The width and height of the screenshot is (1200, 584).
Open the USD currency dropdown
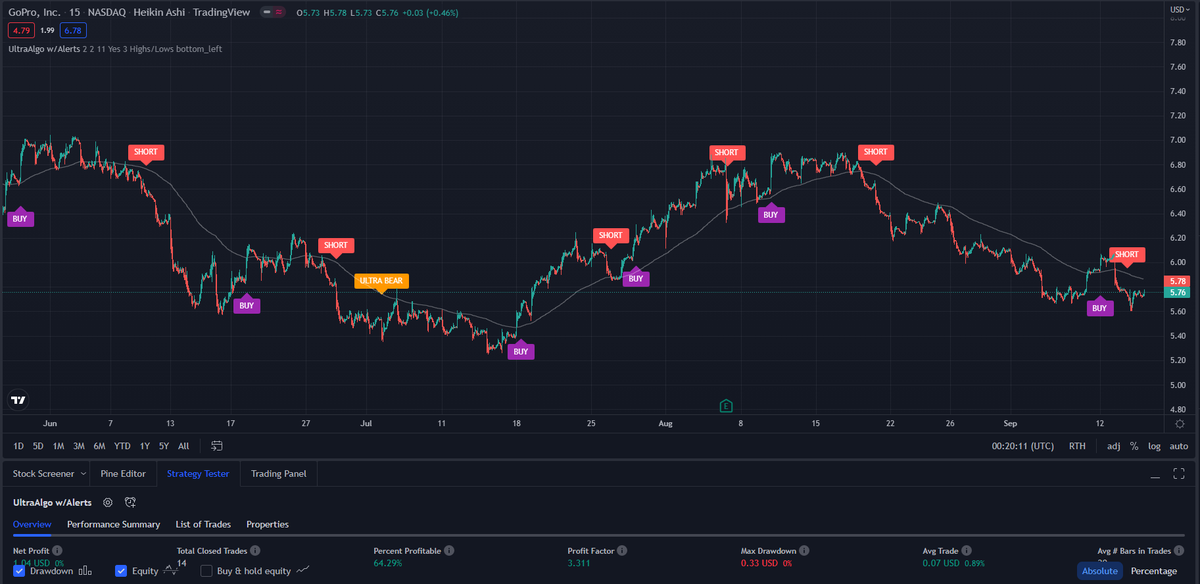(1178, 8)
